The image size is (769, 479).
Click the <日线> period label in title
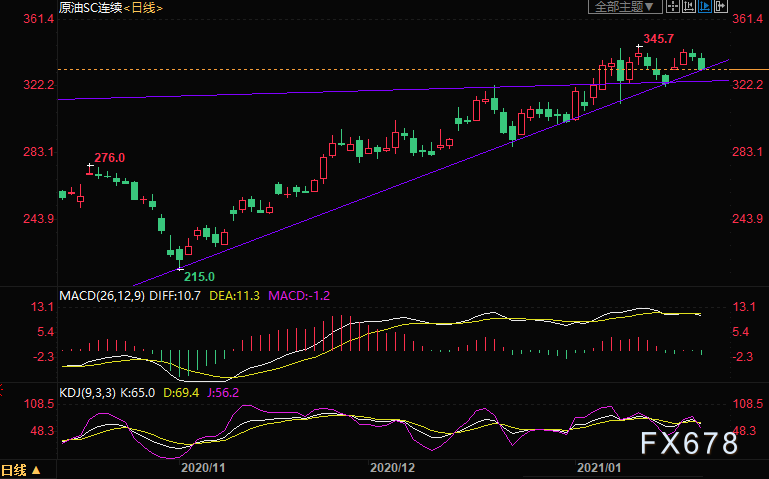pyautogui.click(x=143, y=8)
